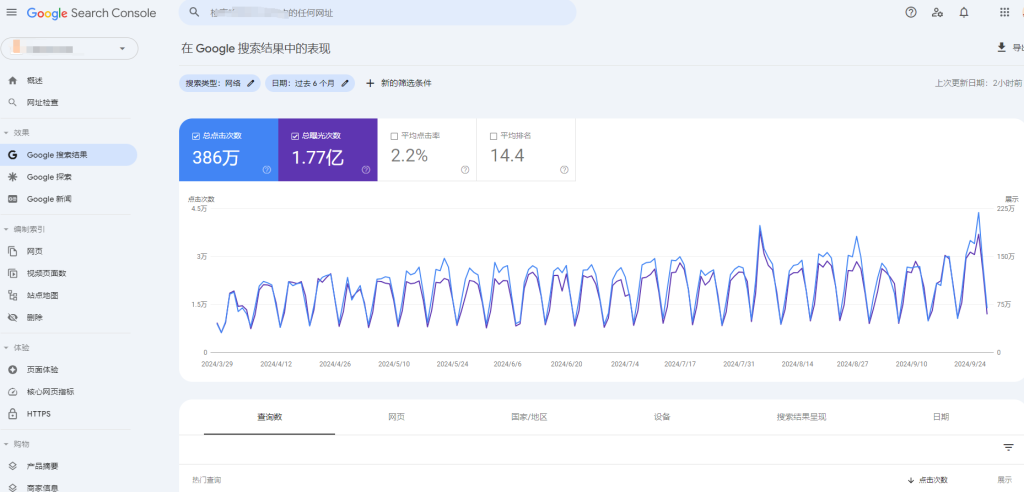
Task: Click the help icon on 总点击次数 card
Action: click(267, 170)
